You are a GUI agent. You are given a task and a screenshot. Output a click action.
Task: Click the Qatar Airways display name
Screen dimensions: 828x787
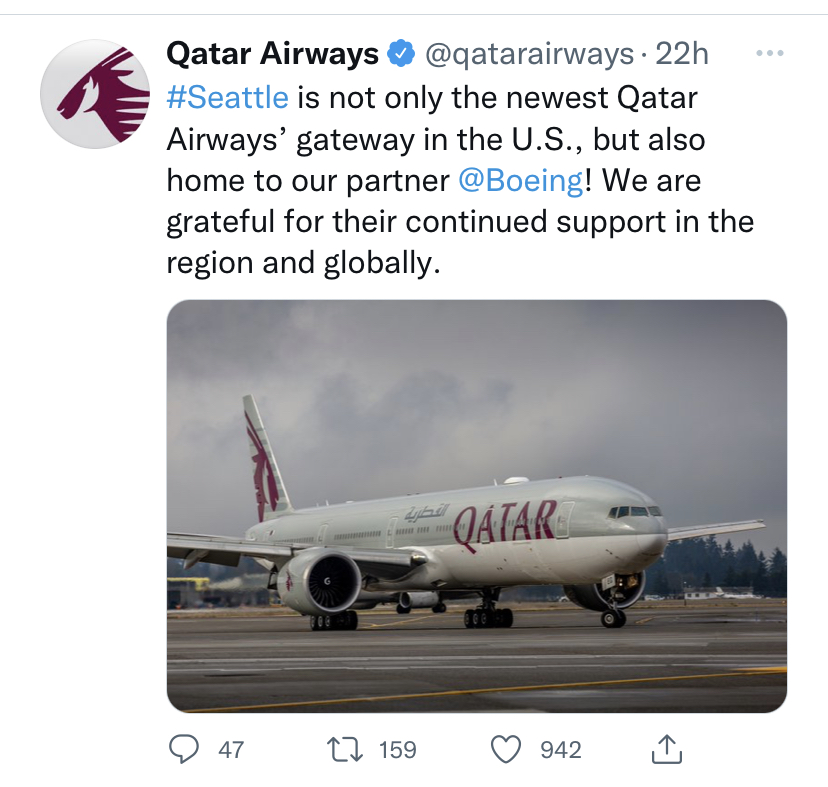[x=271, y=53]
